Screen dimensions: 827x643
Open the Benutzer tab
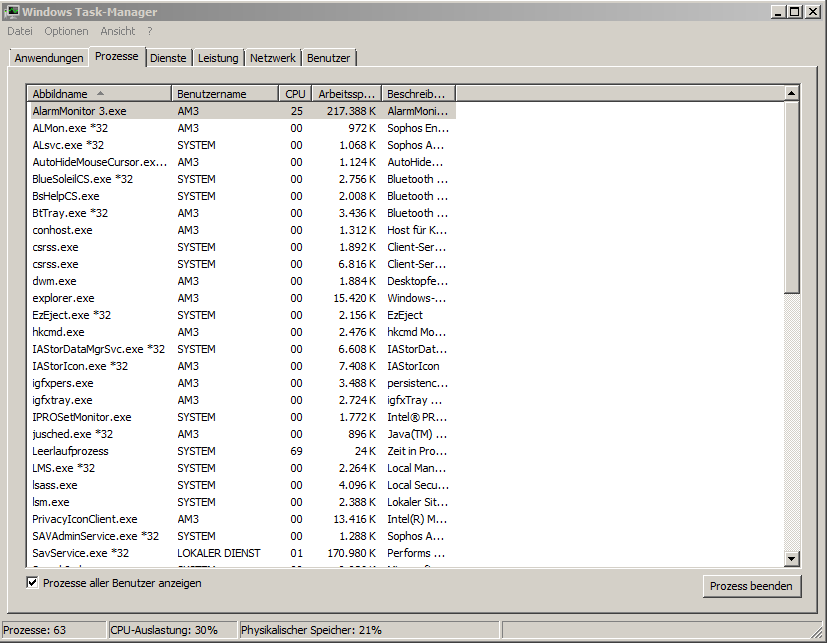(328, 58)
